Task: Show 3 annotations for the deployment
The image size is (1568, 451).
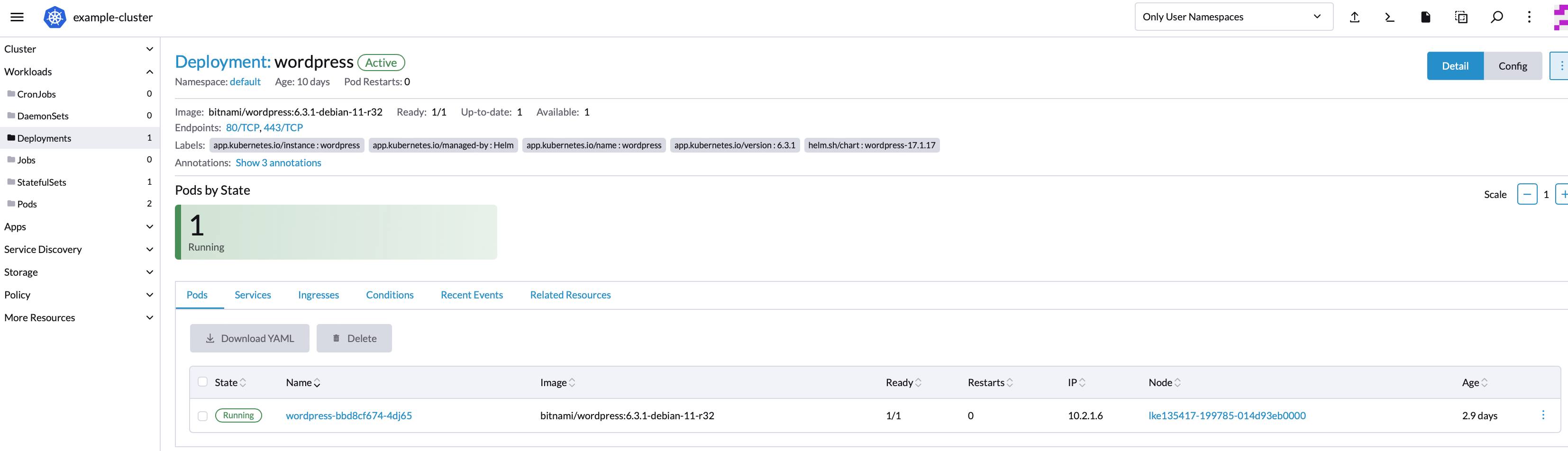Action: click(x=278, y=162)
